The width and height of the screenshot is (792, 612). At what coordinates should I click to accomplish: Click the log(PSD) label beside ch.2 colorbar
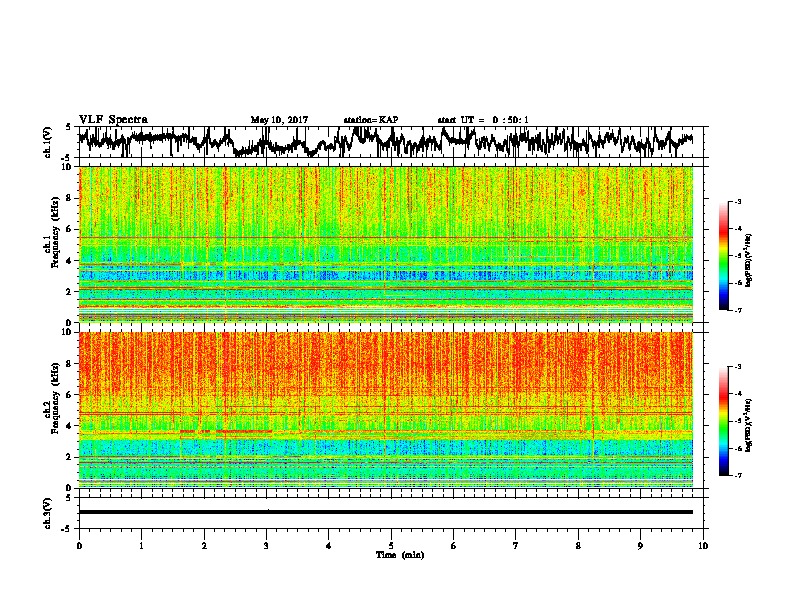pos(748,425)
